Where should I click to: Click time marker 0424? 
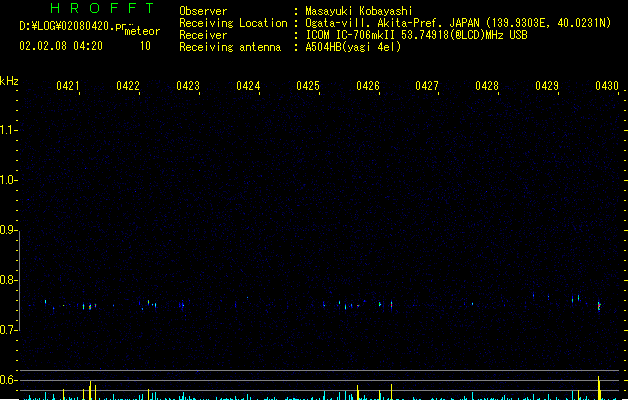[x=248, y=86]
